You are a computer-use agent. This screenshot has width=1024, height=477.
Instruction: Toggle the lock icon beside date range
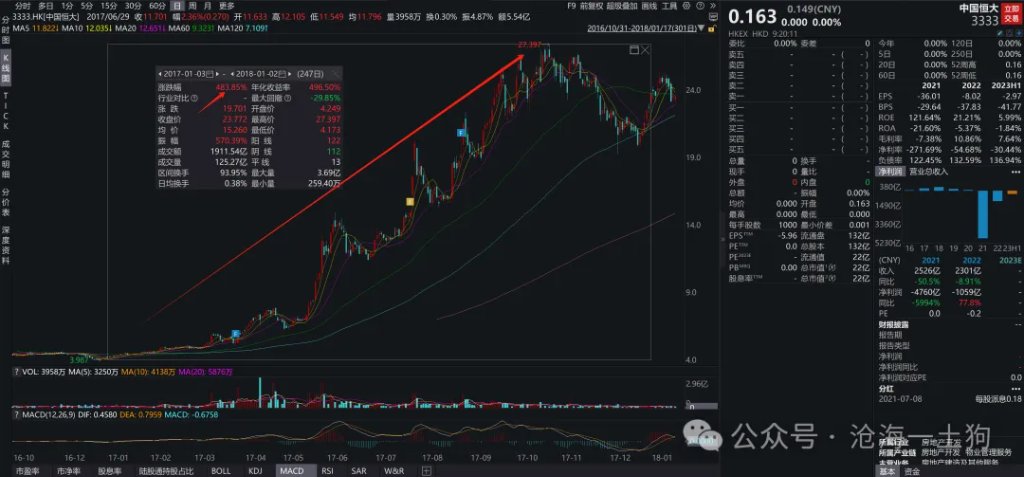(x=711, y=28)
